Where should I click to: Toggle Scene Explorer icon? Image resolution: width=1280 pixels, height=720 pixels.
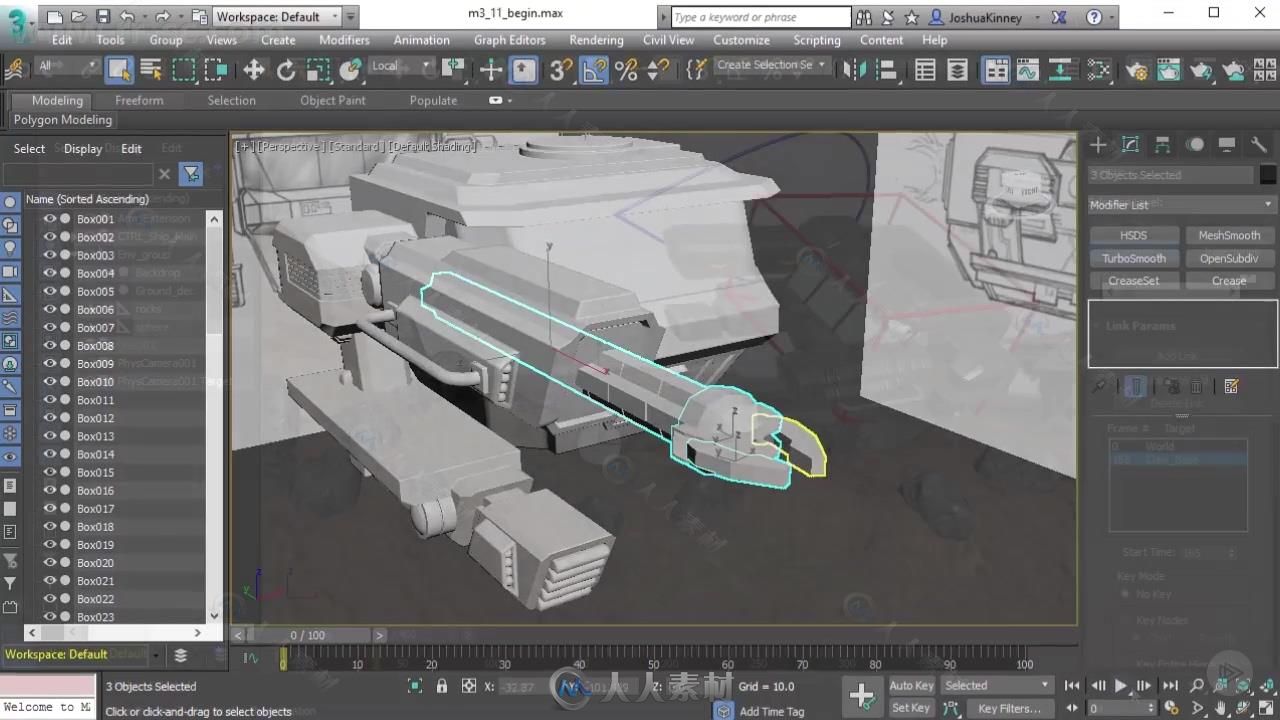925,69
